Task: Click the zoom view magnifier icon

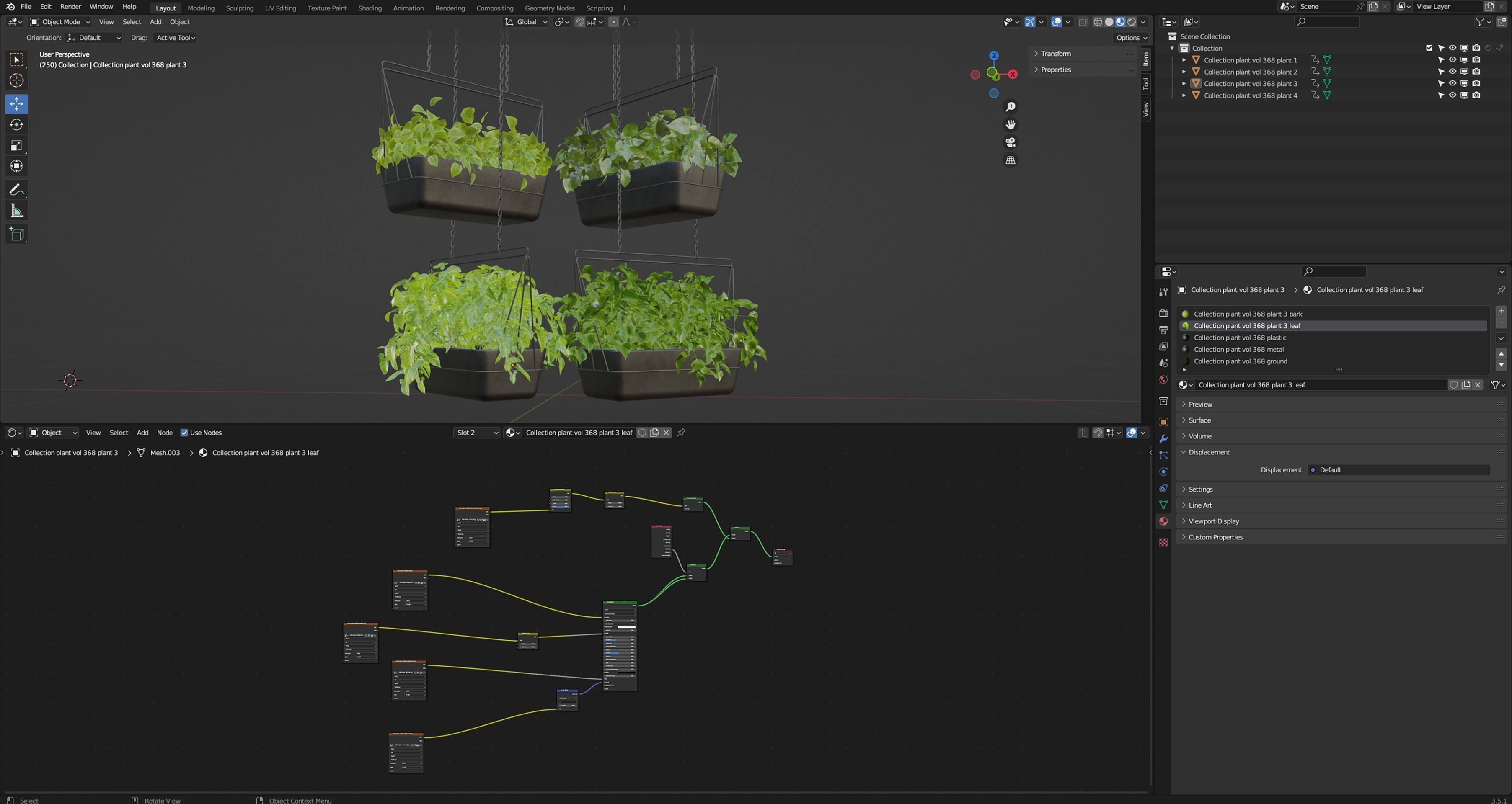Action: (1010, 107)
